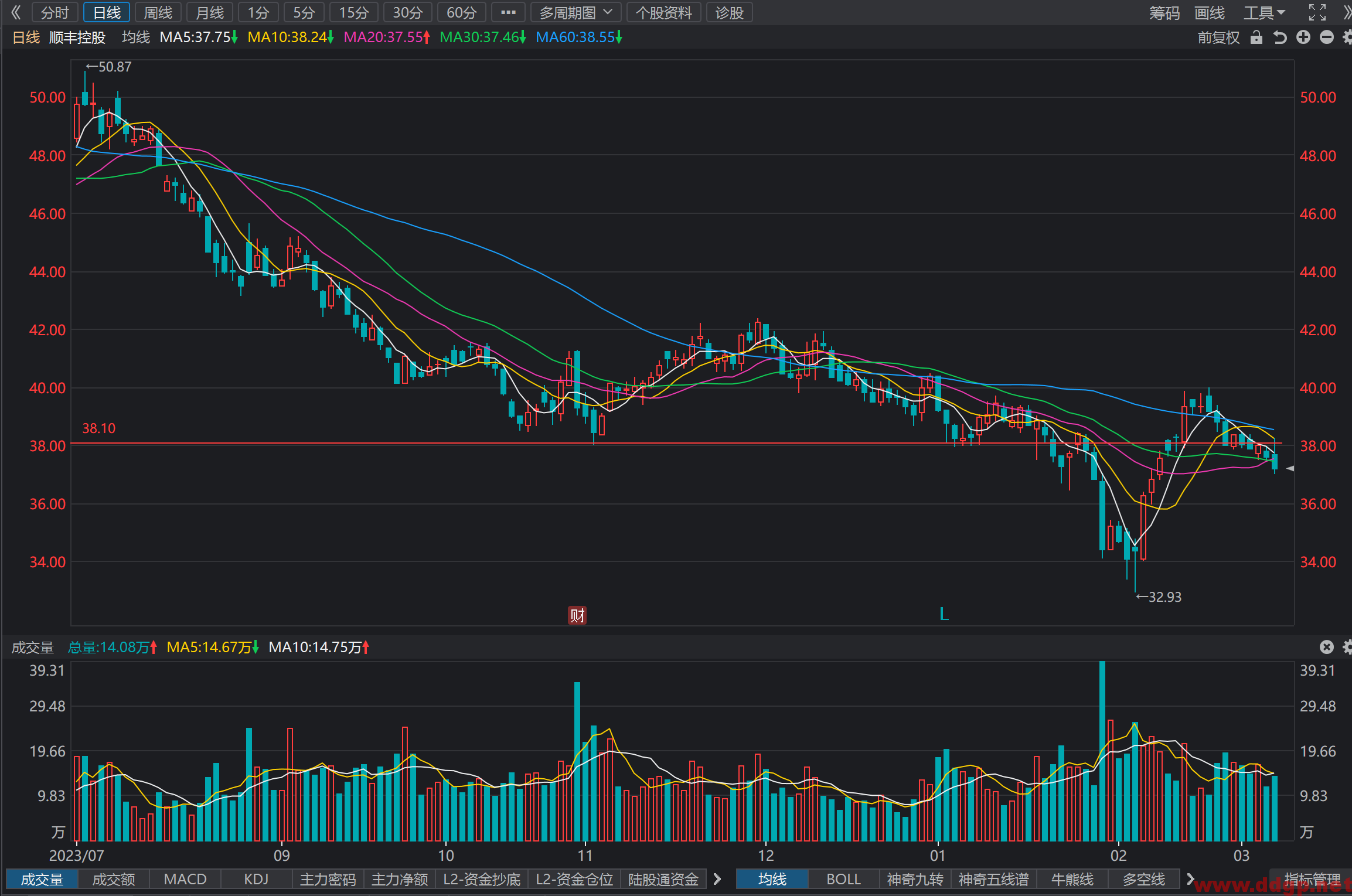Select the 1分 minute period
This screenshot has width=1352, height=896.
(x=258, y=12)
